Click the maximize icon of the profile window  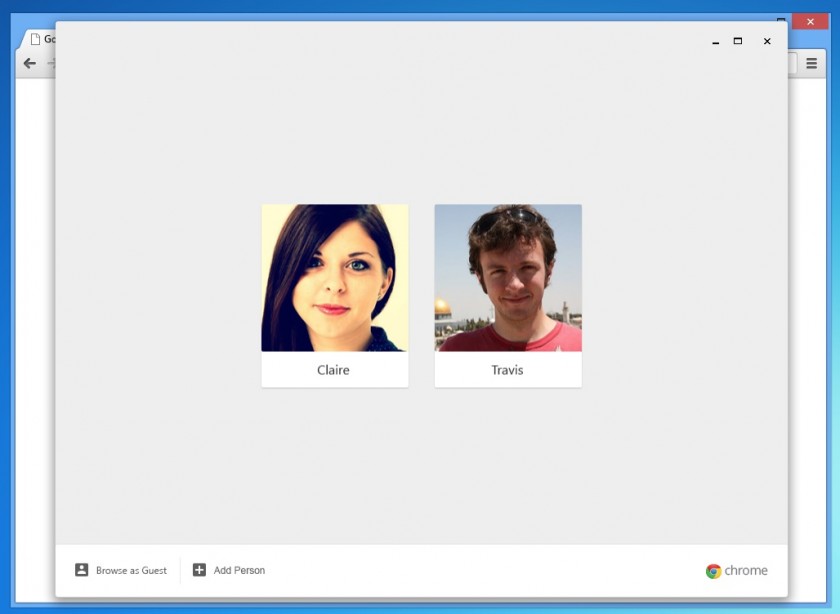[738, 42]
